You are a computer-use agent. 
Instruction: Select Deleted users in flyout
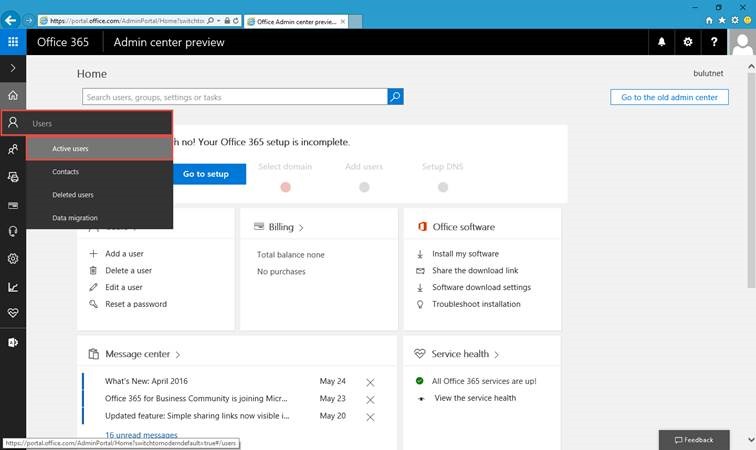coord(99,195)
